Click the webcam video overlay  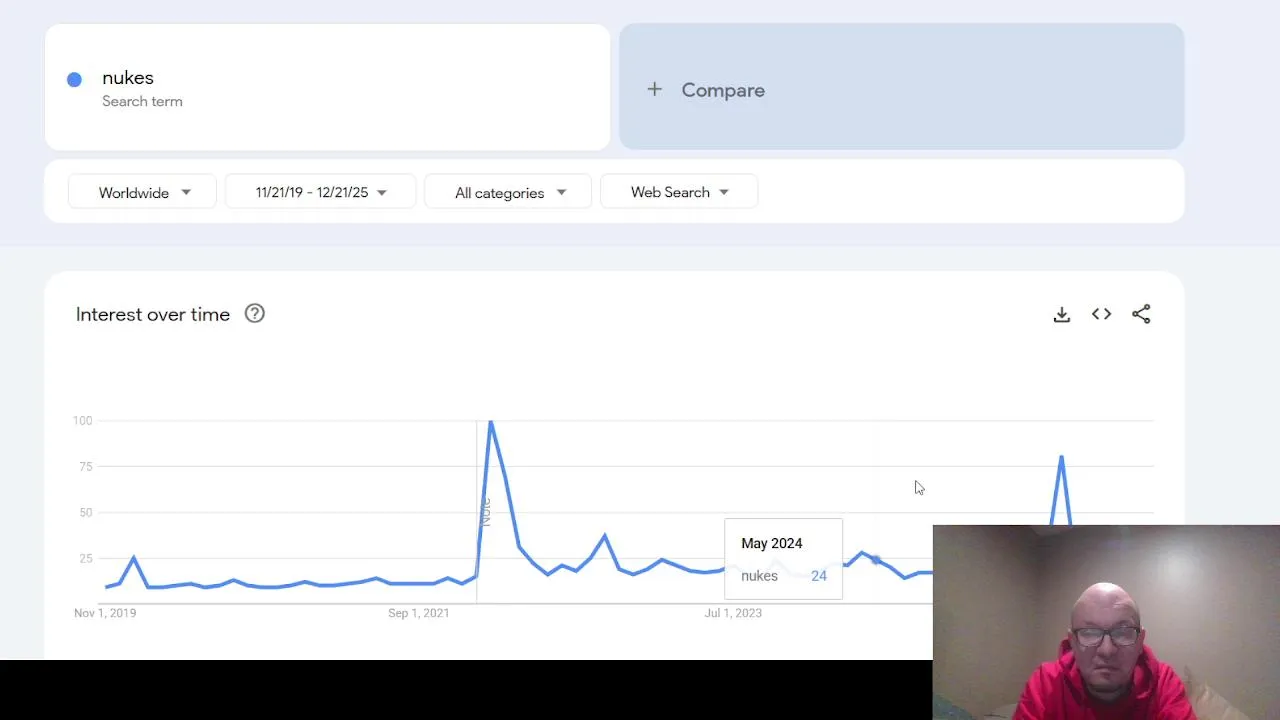(x=1105, y=622)
